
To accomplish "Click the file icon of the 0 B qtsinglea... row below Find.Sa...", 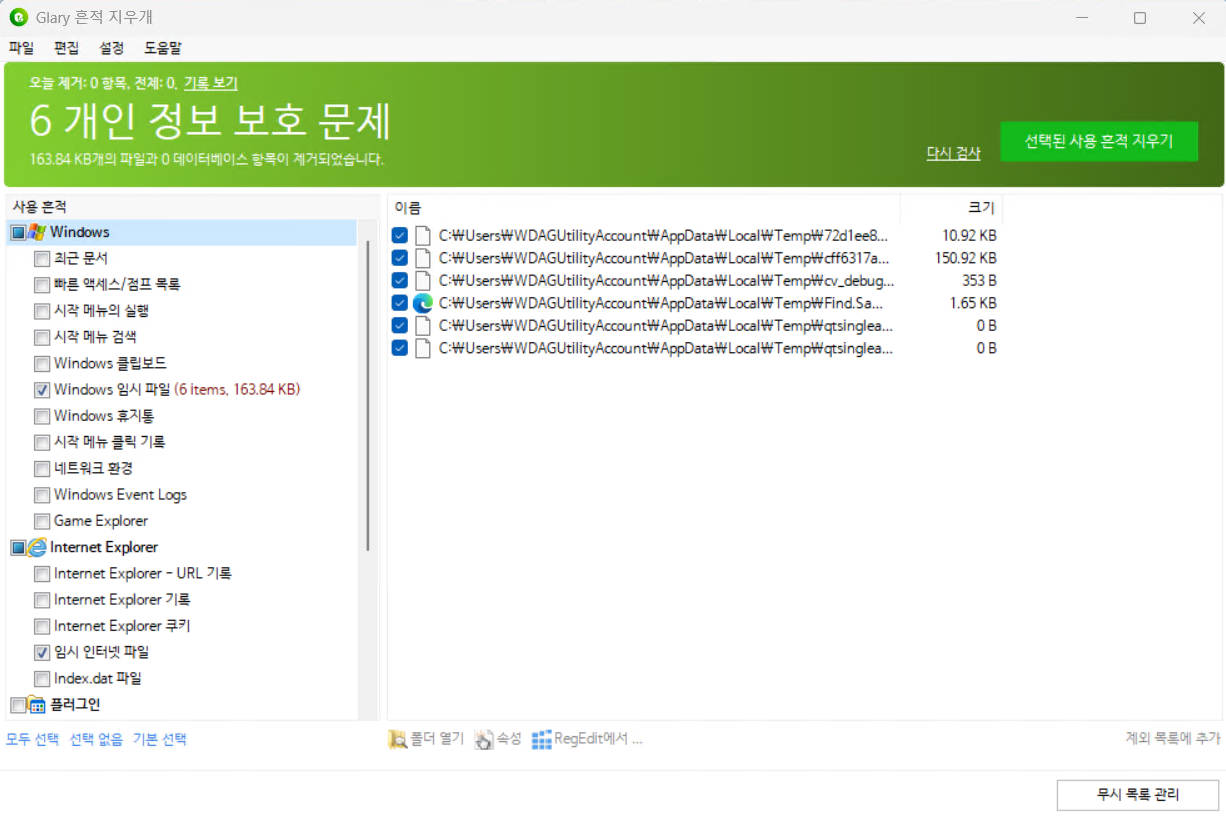I will pos(422,326).
